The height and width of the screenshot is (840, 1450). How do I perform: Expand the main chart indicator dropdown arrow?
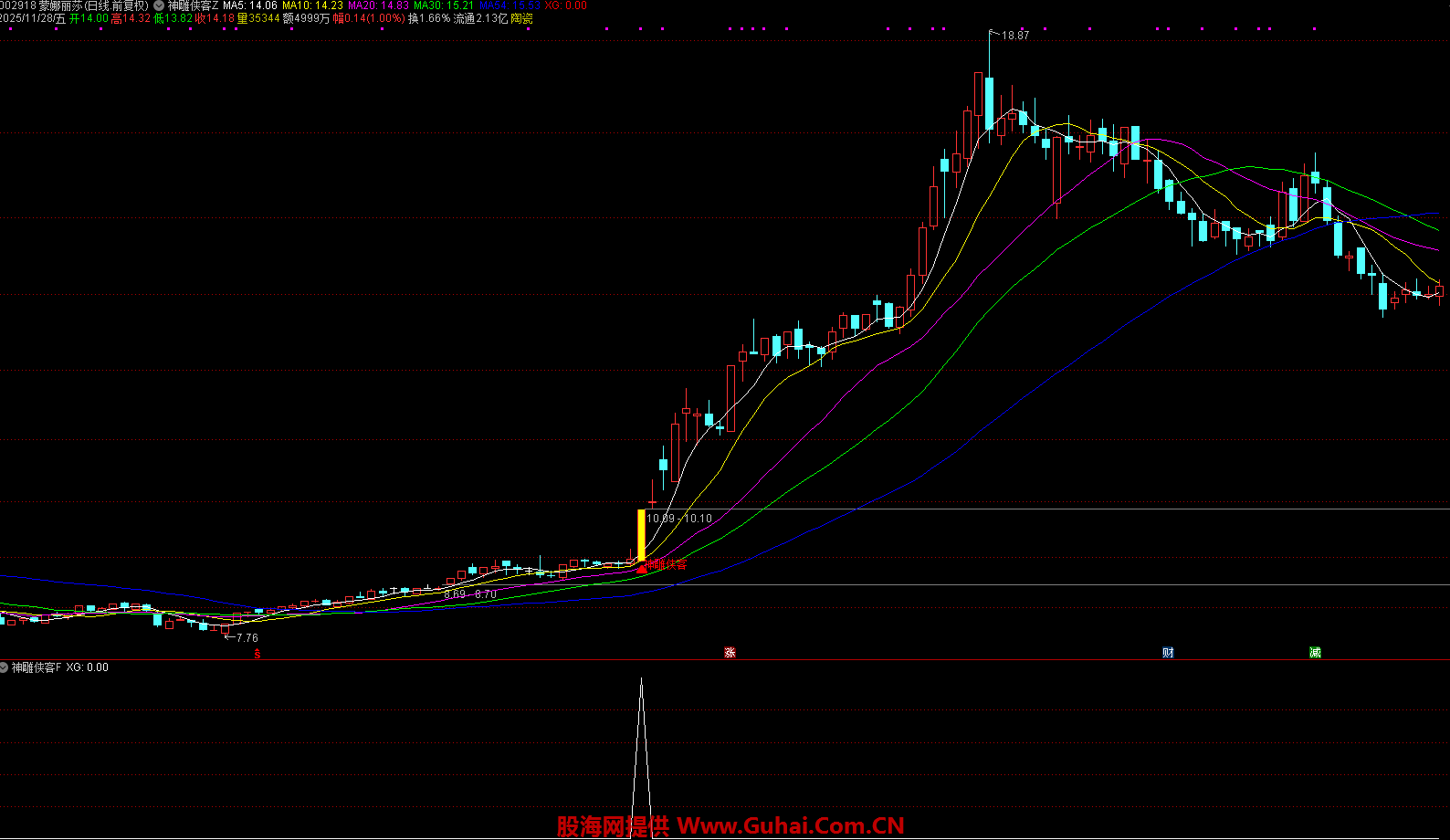[x=159, y=5]
